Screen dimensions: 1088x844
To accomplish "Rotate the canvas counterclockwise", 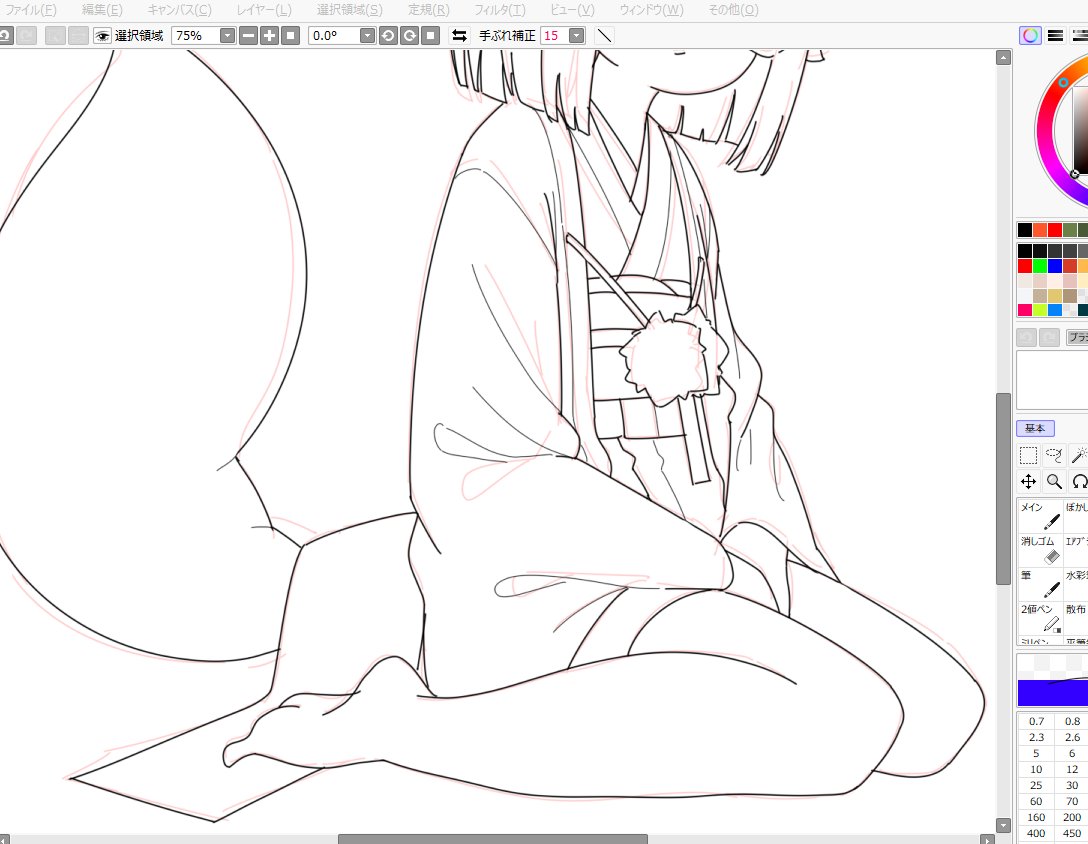I will (x=389, y=36).
